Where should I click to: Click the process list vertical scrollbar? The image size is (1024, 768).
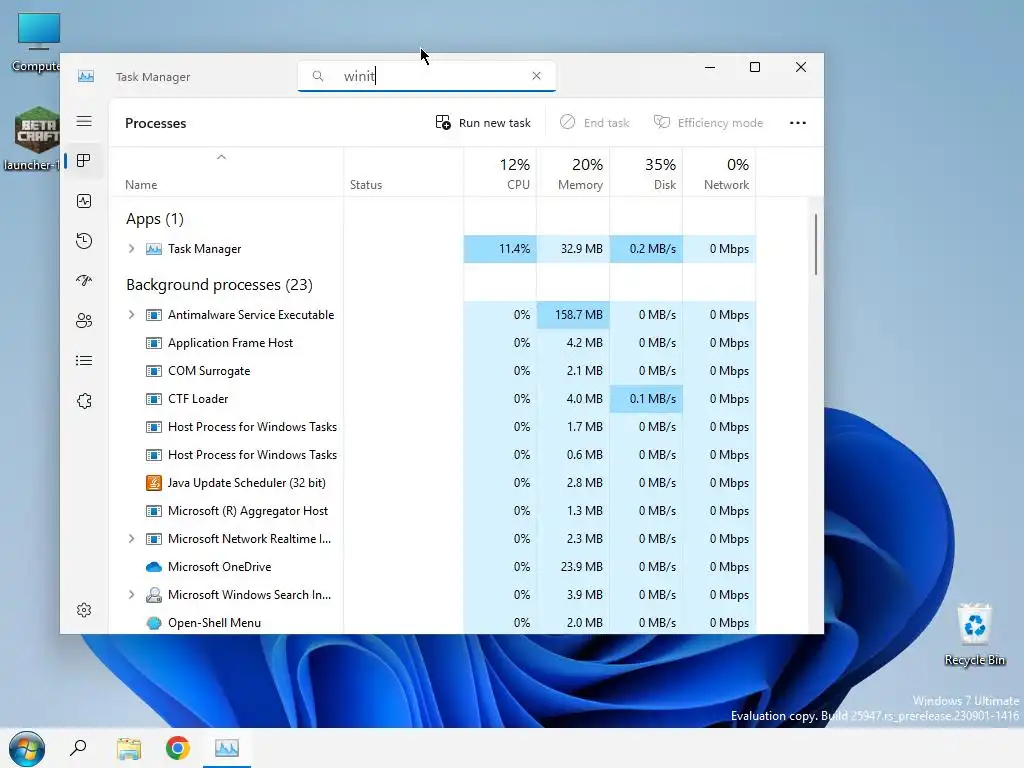(816, 244)
